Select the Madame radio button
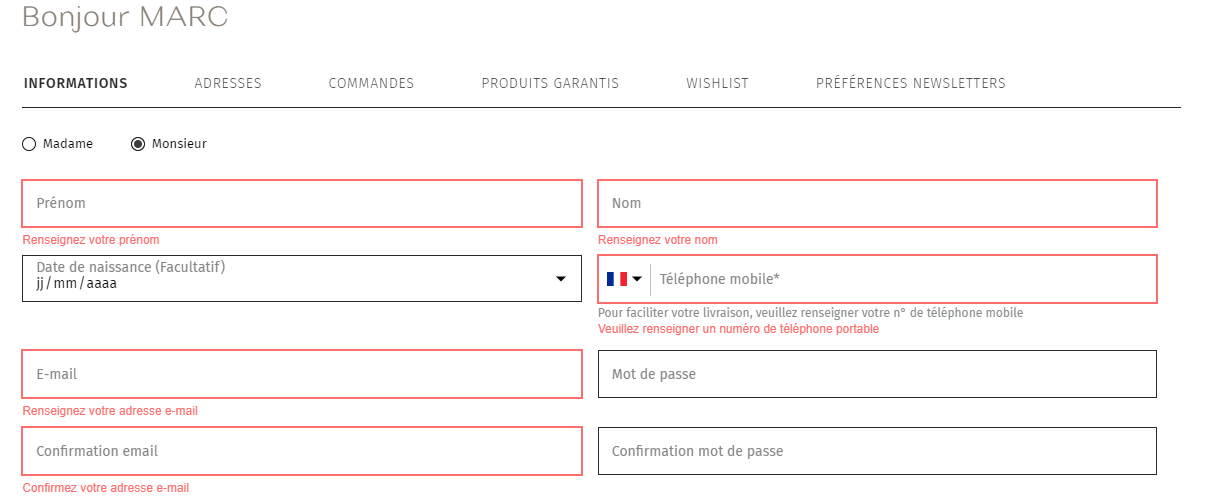Screen dimensions: 1218x497 [x=29, y=144]
